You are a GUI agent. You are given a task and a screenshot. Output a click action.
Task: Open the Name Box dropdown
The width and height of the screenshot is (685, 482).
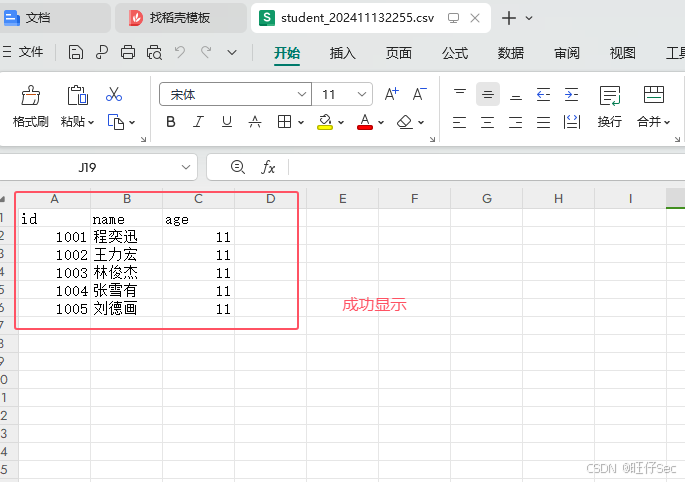point(186,167)
